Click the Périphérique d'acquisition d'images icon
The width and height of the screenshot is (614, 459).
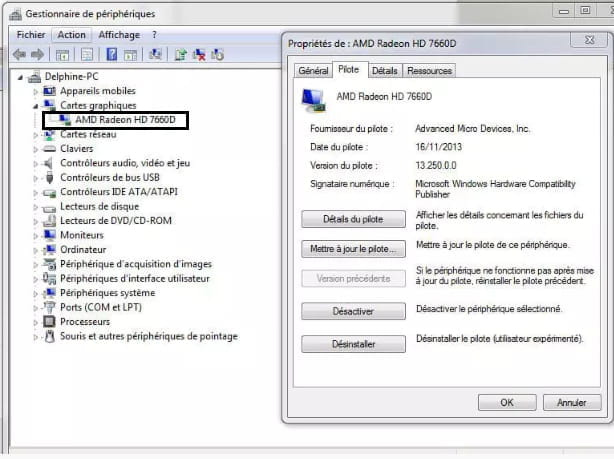click(49, 264)
